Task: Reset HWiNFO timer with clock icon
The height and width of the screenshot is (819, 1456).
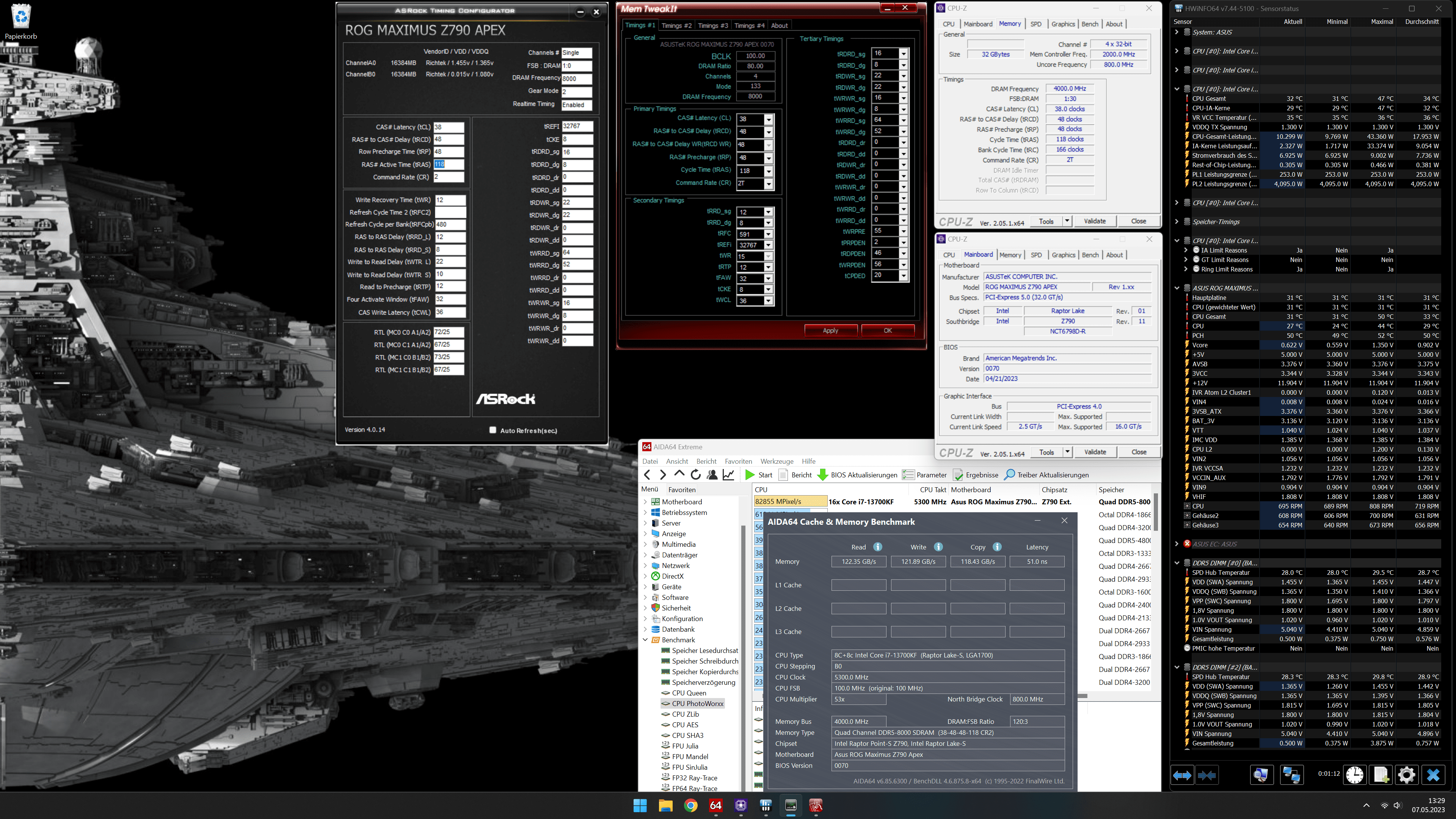Action: point(1355,775)
